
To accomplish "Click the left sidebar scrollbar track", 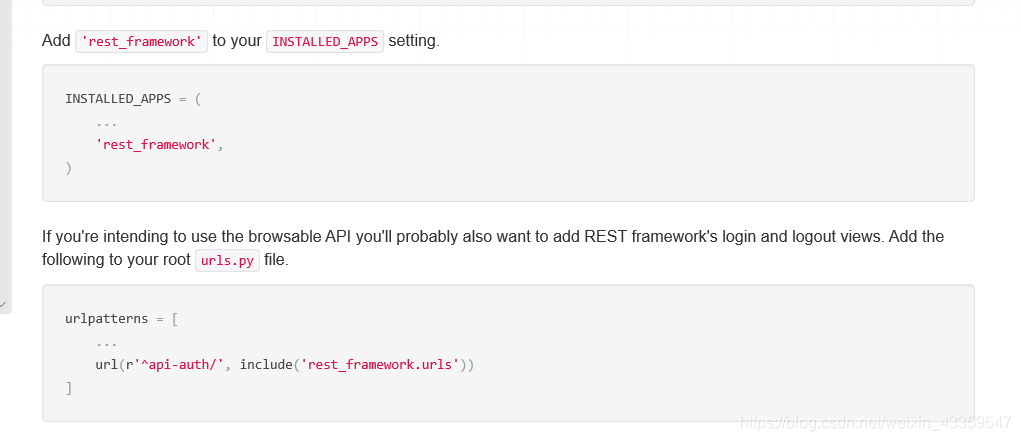I will [x=5, y=150].
